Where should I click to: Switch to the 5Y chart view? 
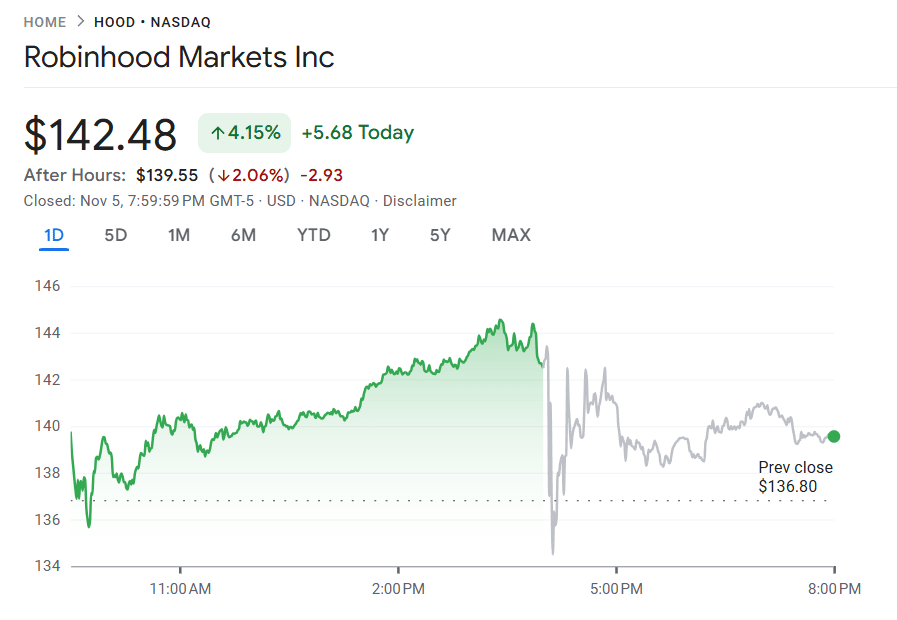(440, 235)
